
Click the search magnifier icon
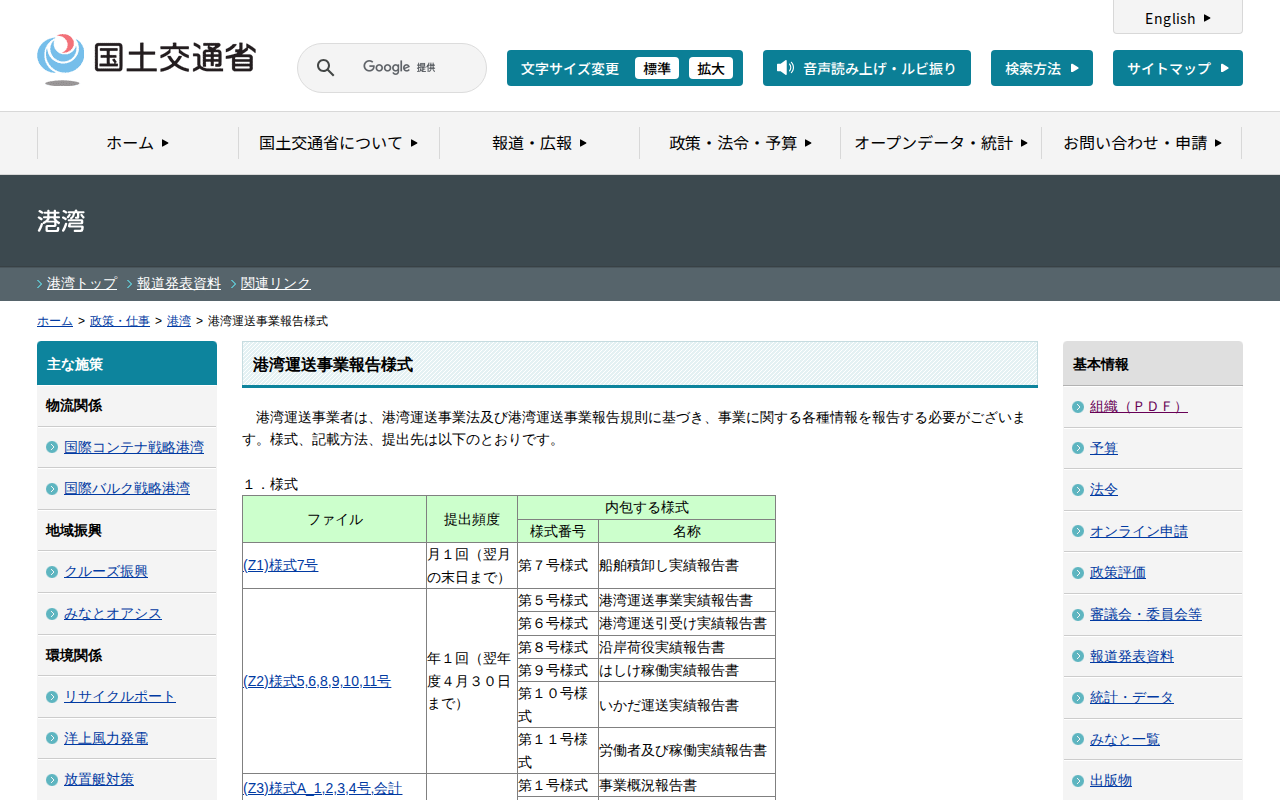pos(325,68)
